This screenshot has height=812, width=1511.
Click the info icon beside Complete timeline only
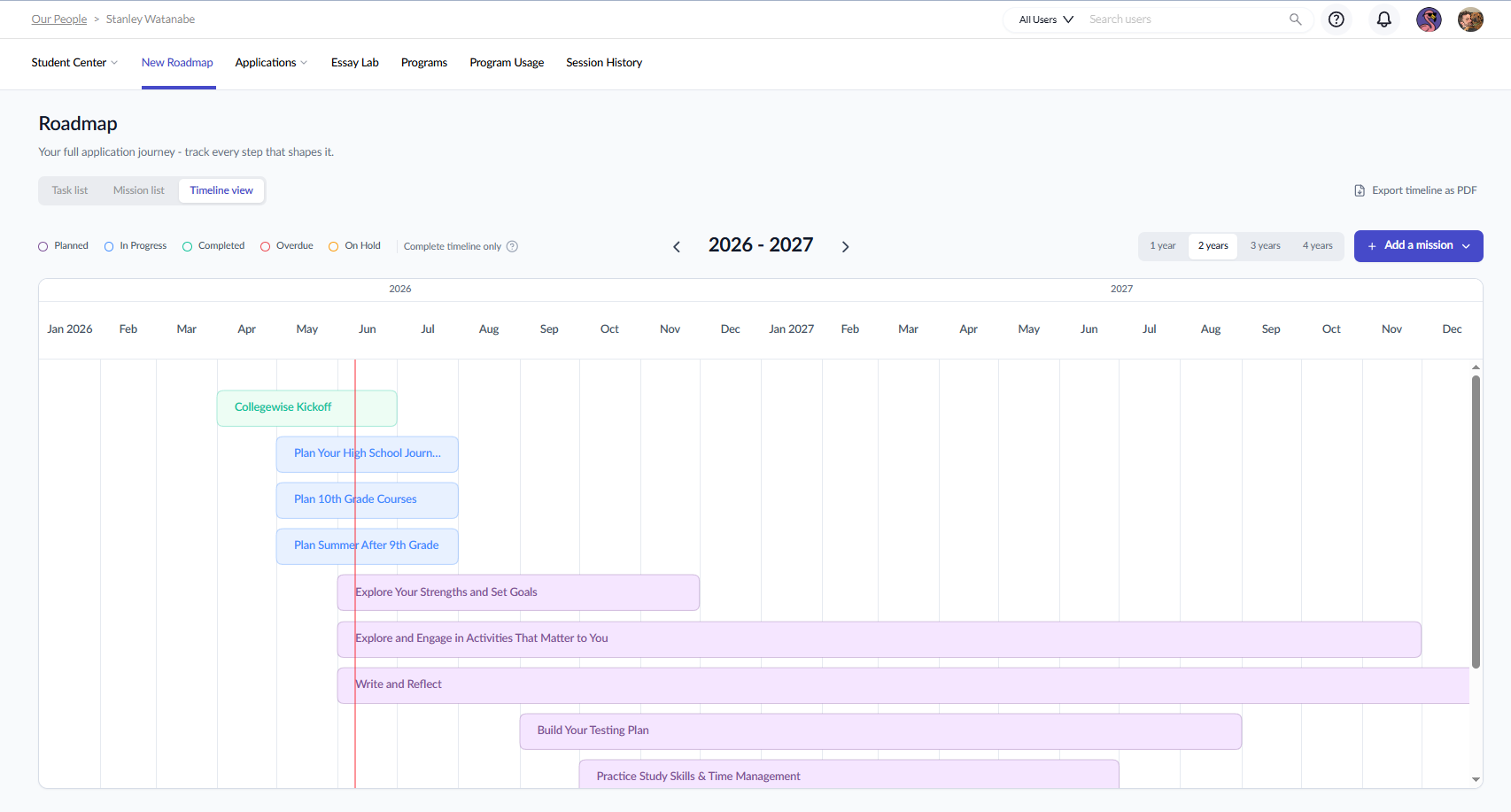click(x=512, y=246)
